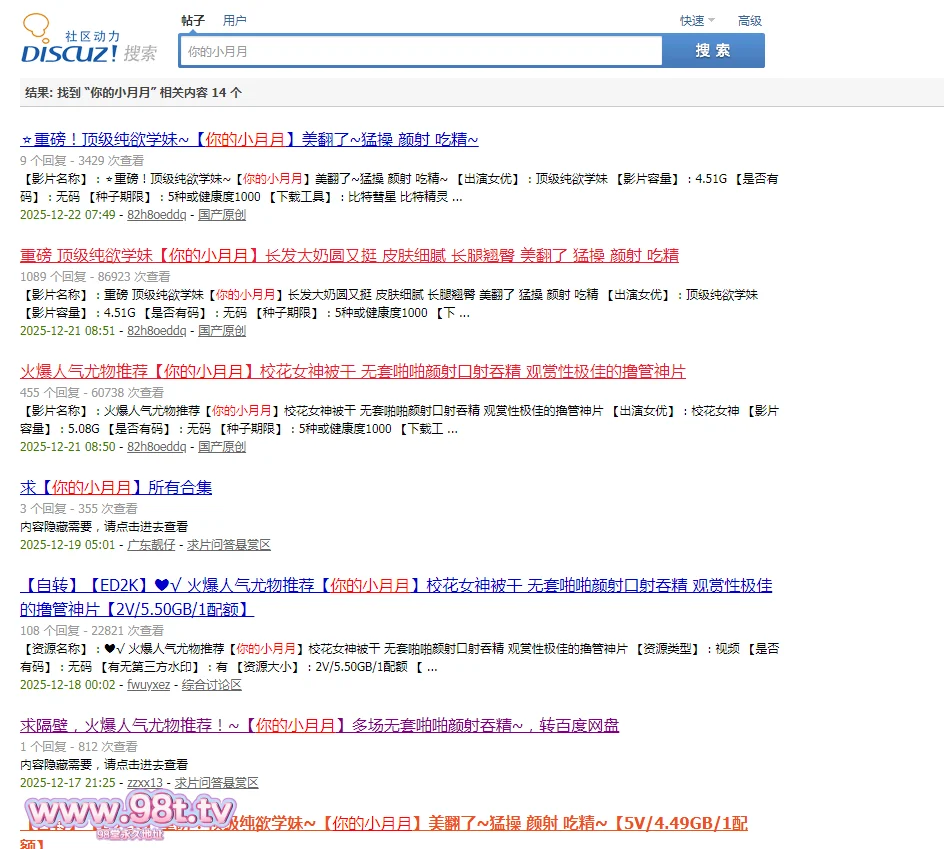Visit author zzxx13's profile
The height and width of the screenshot is (849, 944).
point(145,783)
